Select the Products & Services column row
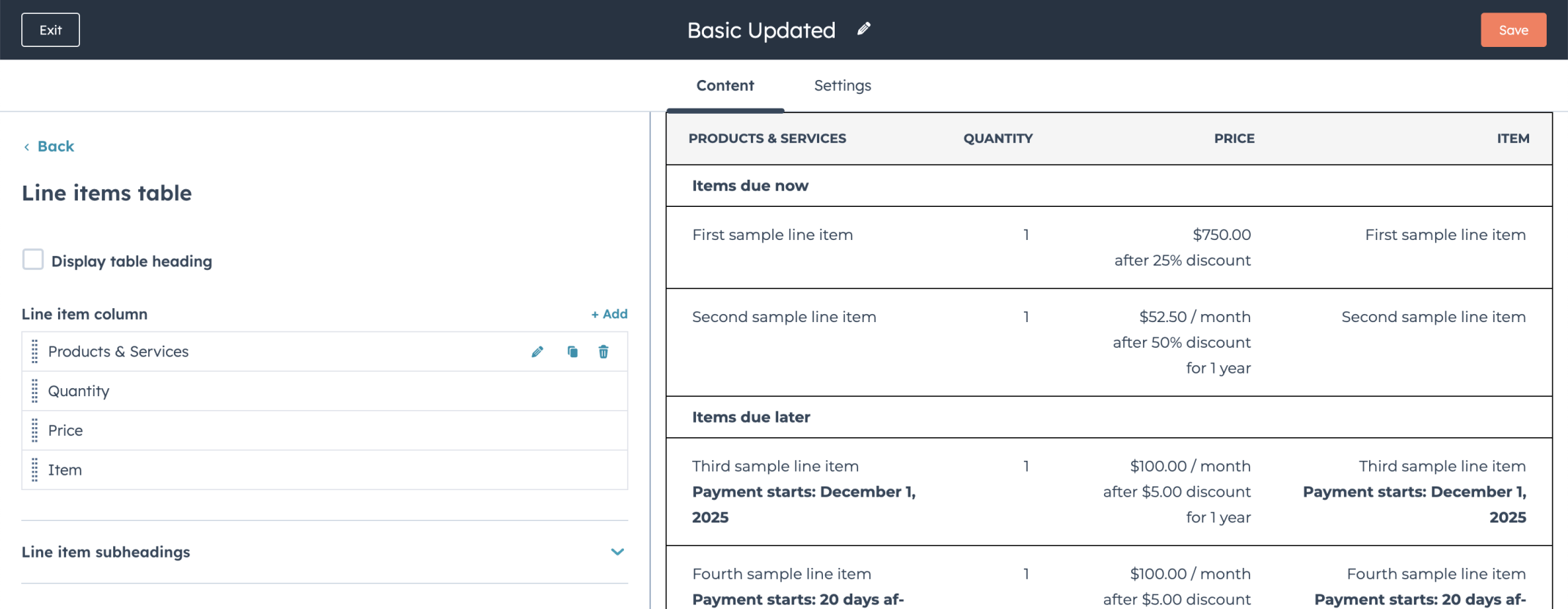Image resolution: width=1568 pixels, height=609 pixels. coord(324,351)
